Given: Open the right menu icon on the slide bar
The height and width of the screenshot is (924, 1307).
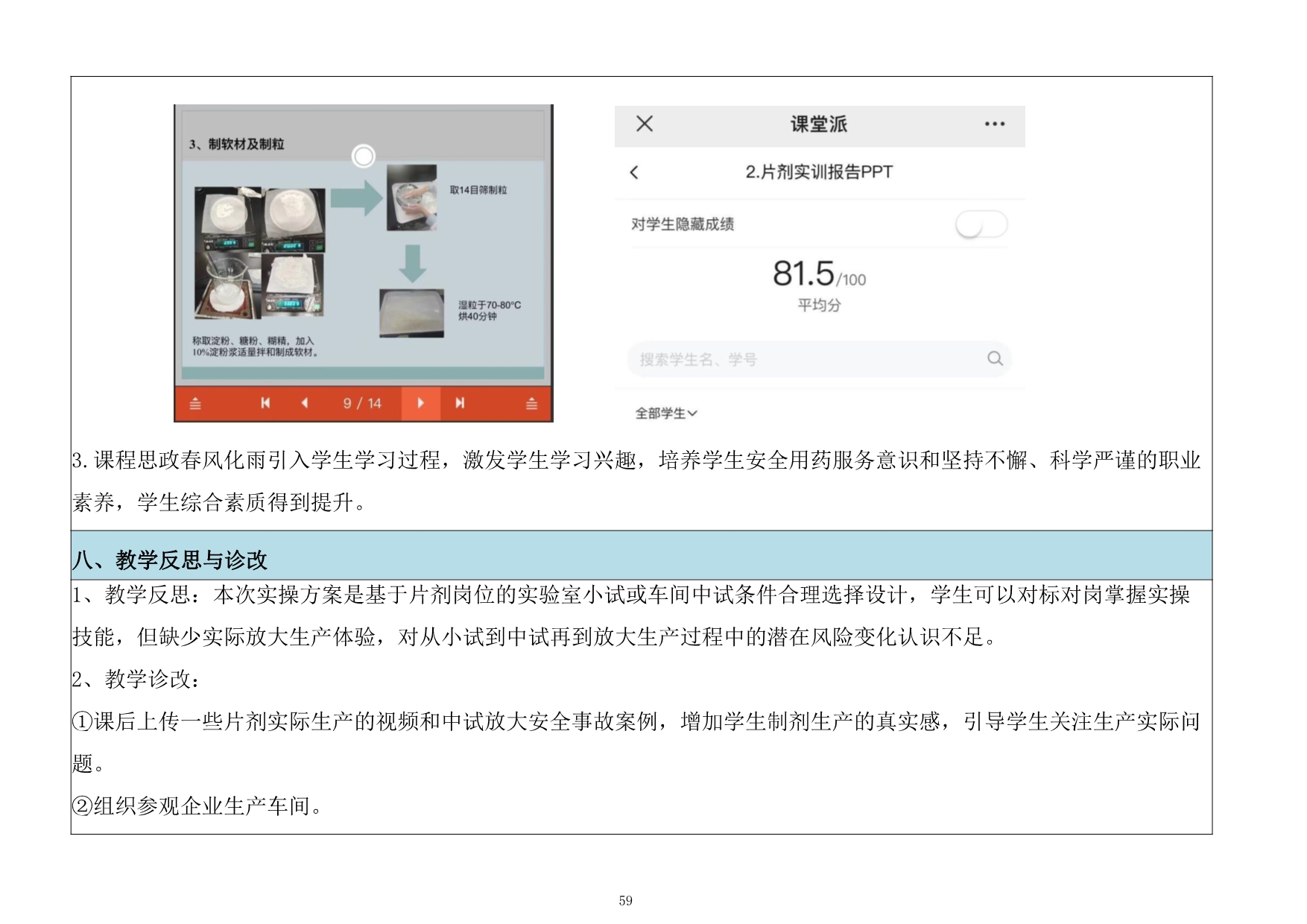Looking at the screenshot, I should click(x=531, y=404).
